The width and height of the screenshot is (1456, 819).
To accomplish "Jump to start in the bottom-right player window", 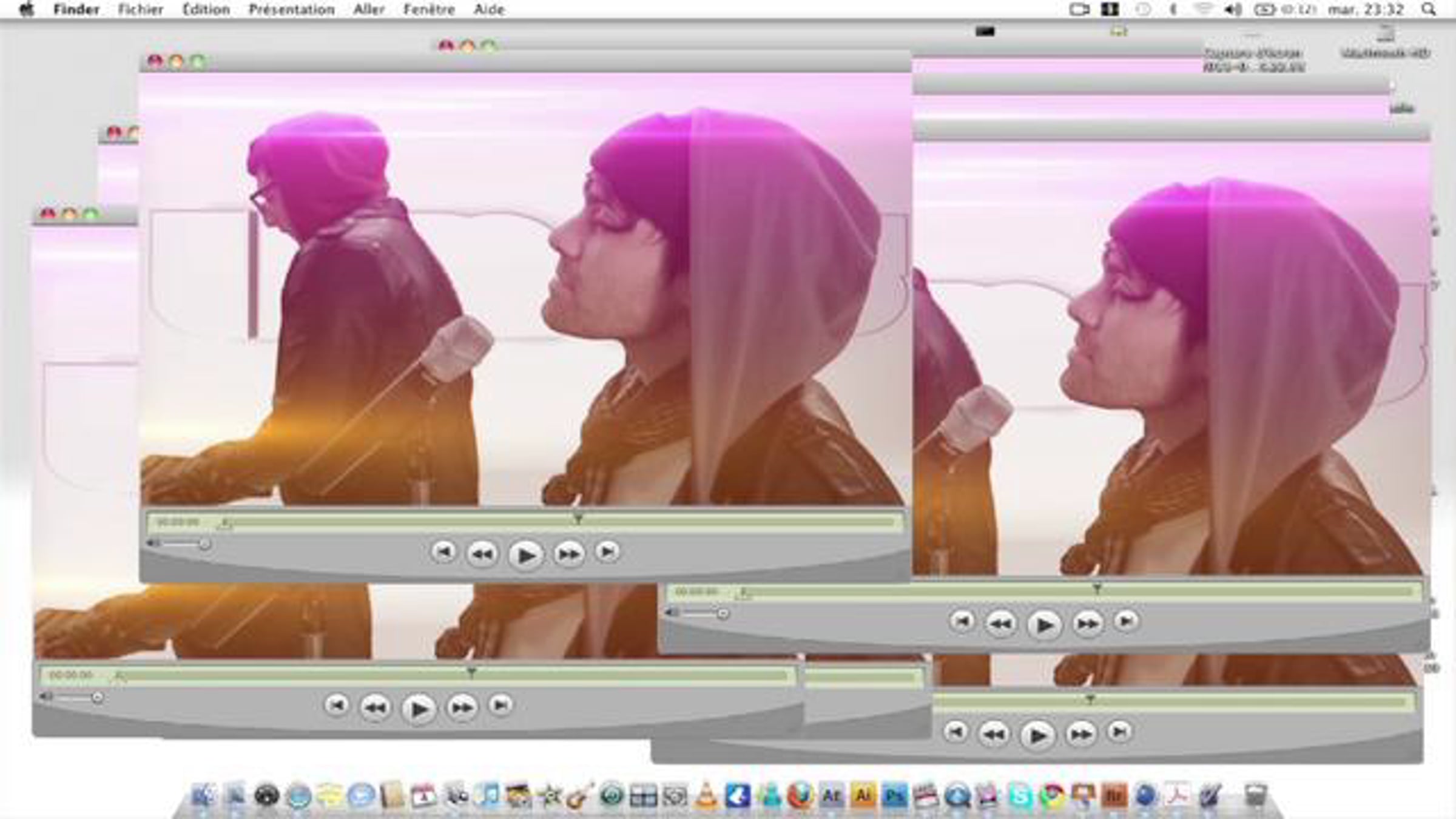I will 955,732.
